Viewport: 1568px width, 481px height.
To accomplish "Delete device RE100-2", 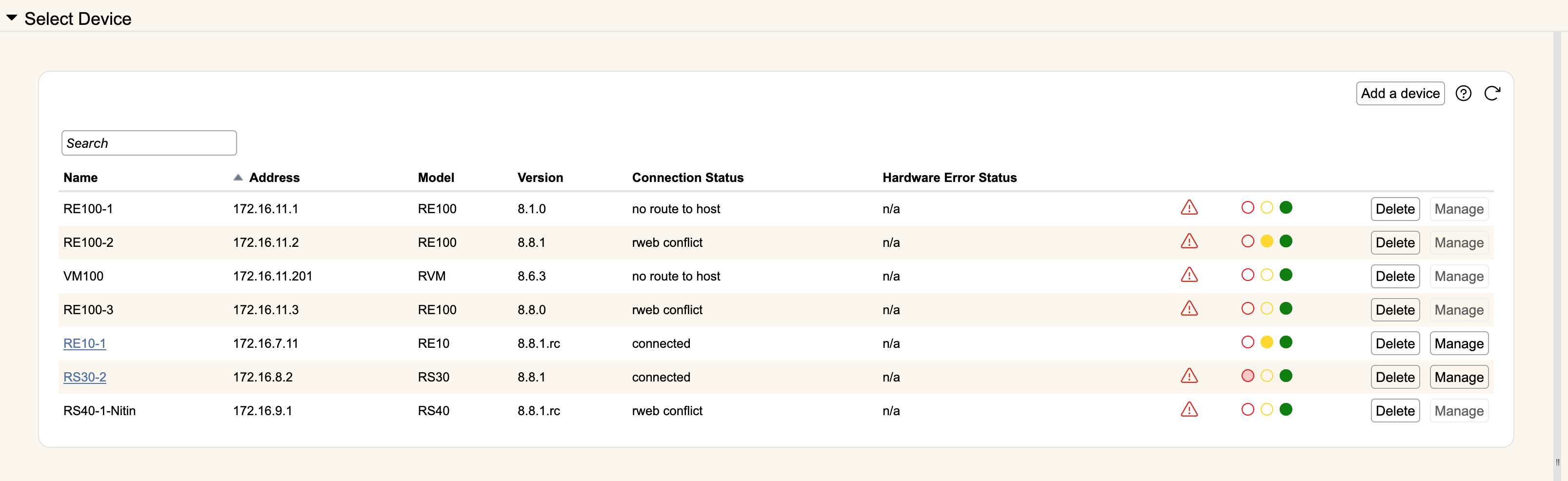I will click(1395, 242).
